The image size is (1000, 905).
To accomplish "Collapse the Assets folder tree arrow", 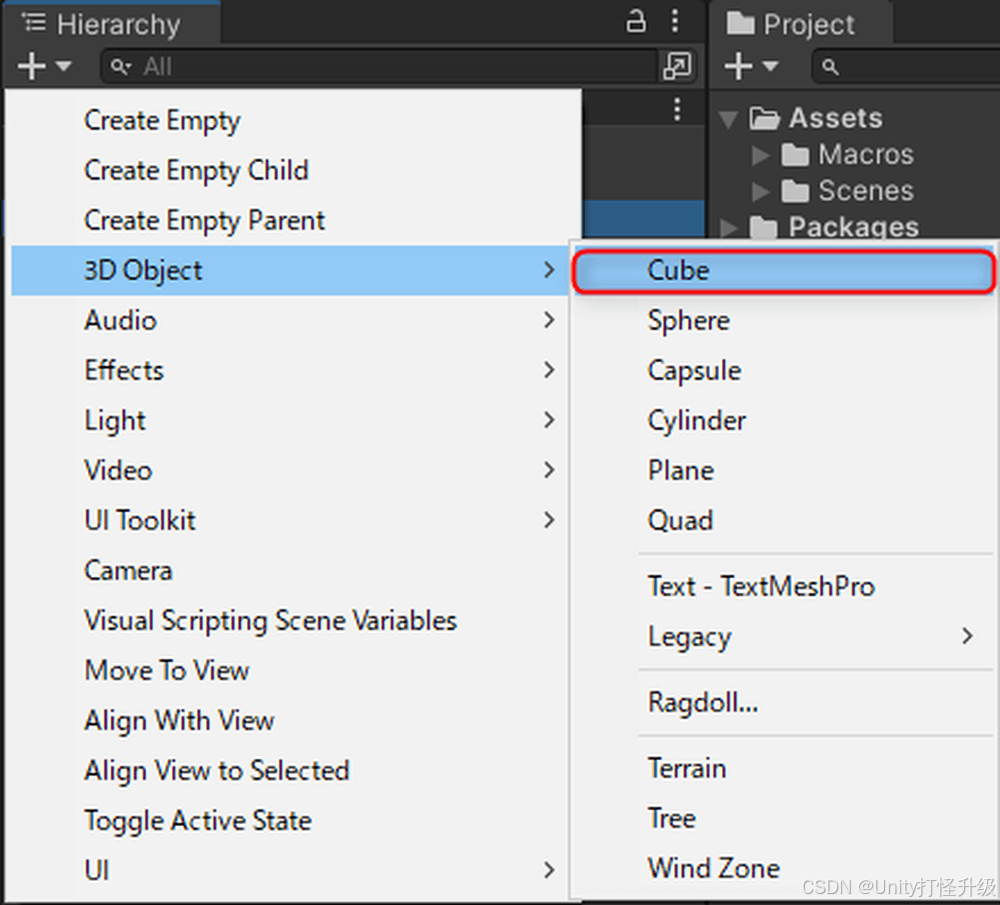I will (728, 119).
